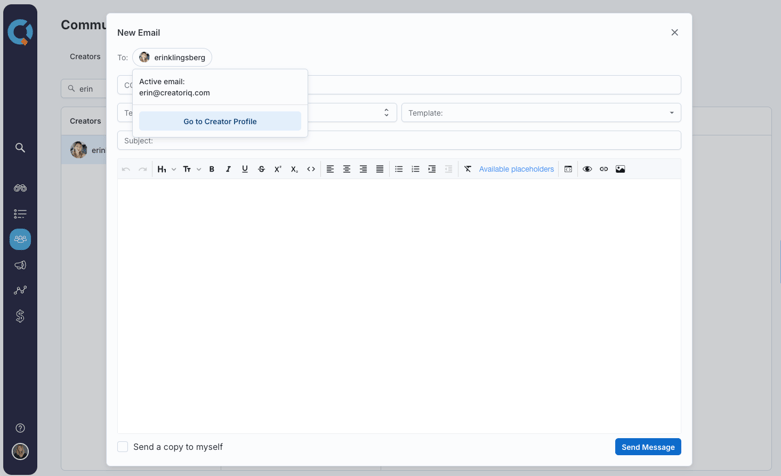Start a bulleted list
Screen dimensions: 781x476
[399, 169]
